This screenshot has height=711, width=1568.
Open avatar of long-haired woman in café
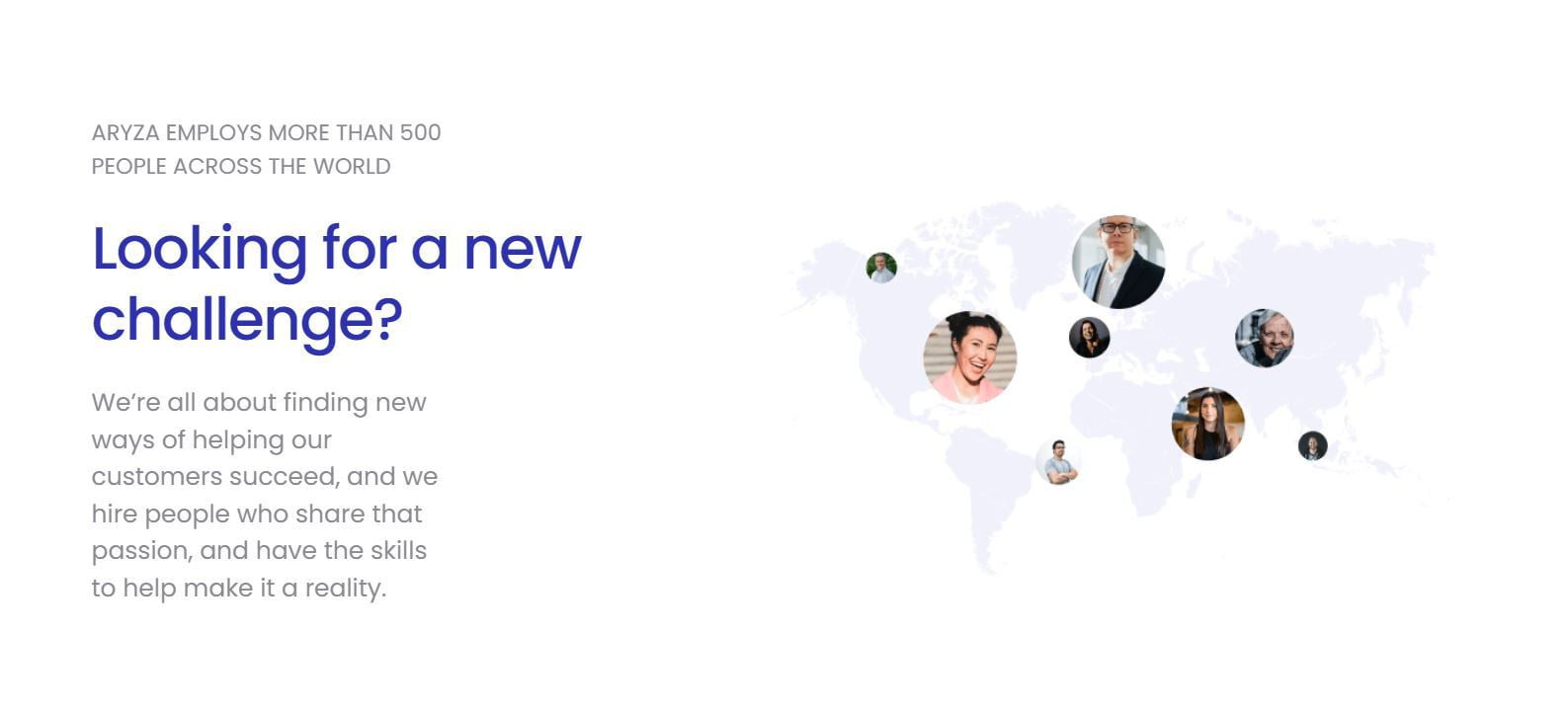1208,424
